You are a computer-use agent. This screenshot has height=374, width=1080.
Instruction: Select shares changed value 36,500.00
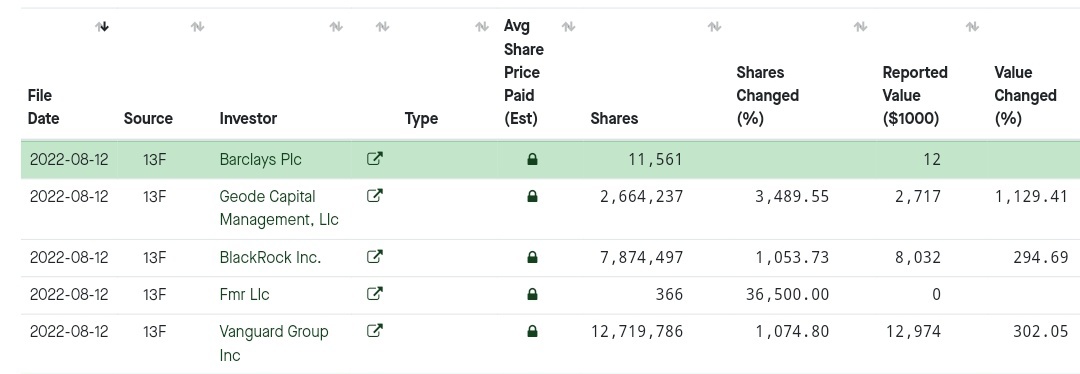point(787,295)
